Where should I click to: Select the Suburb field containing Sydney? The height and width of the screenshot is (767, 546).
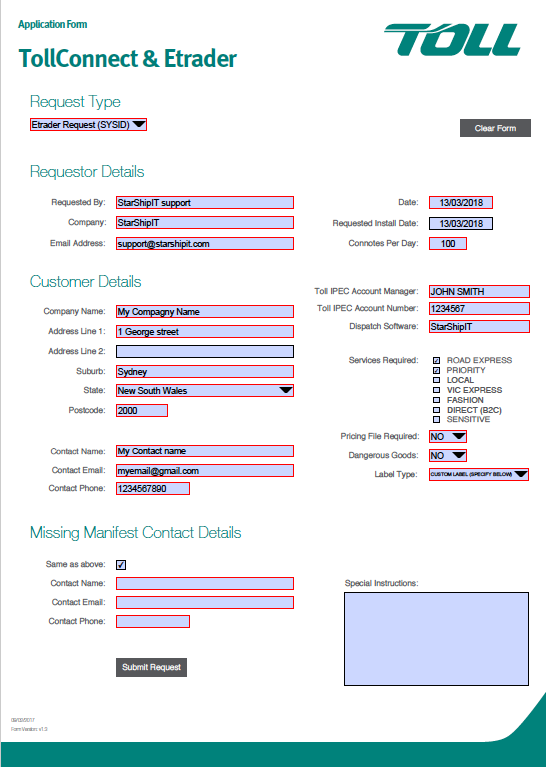[x=205, y=372]
